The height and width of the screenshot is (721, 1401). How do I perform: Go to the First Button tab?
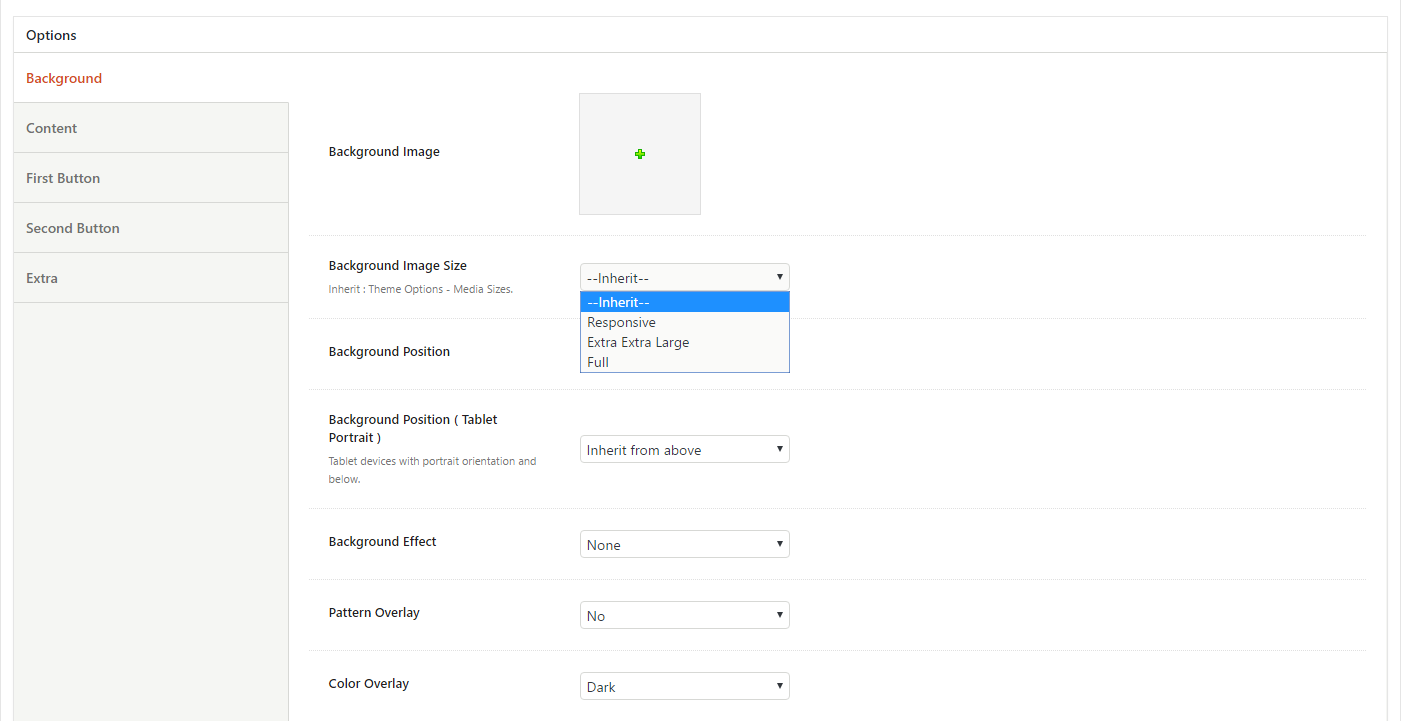pyautogui.click(x=63, y=178)
